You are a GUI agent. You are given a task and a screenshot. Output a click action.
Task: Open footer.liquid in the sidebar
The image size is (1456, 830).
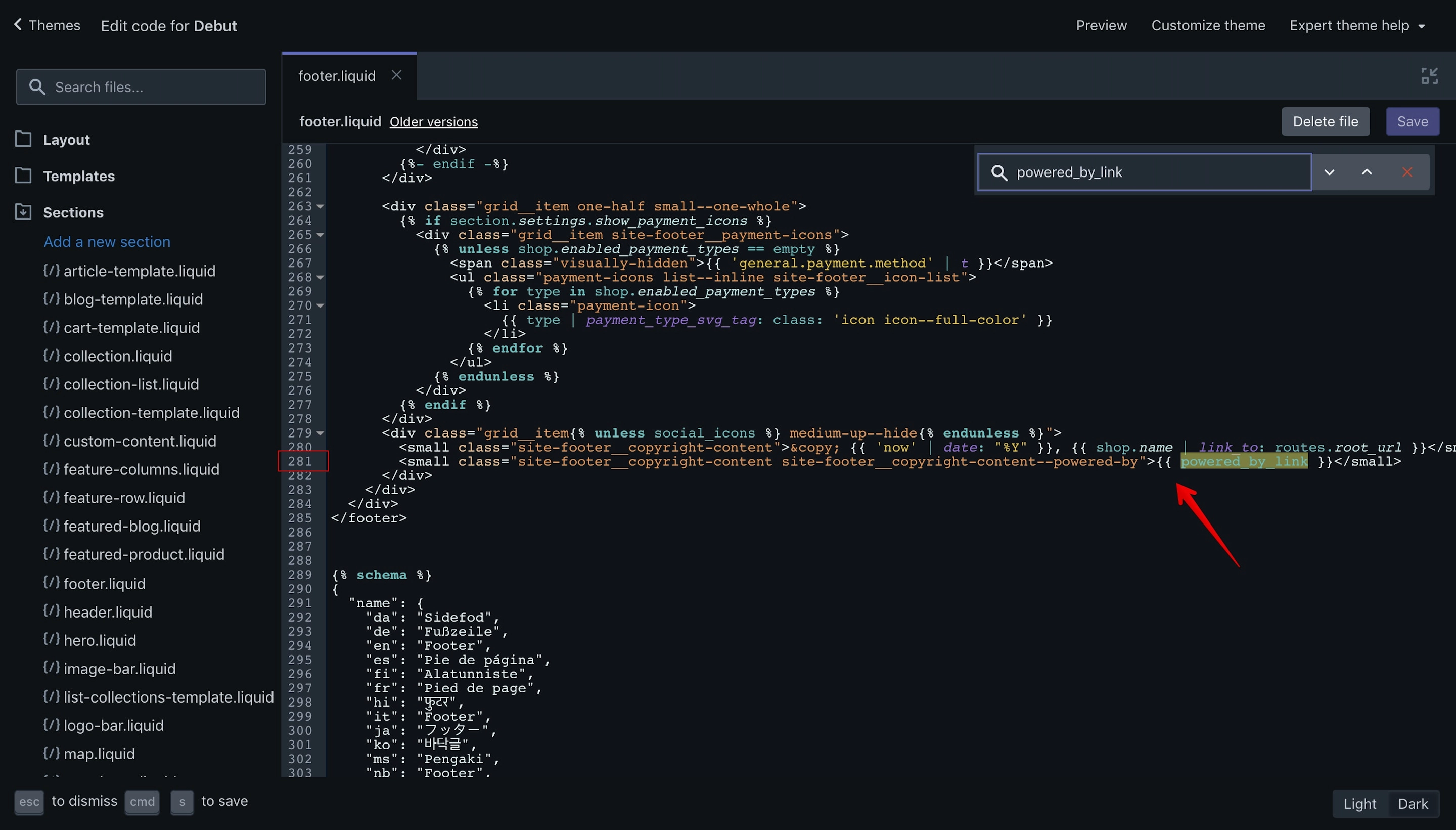[105, 584]
